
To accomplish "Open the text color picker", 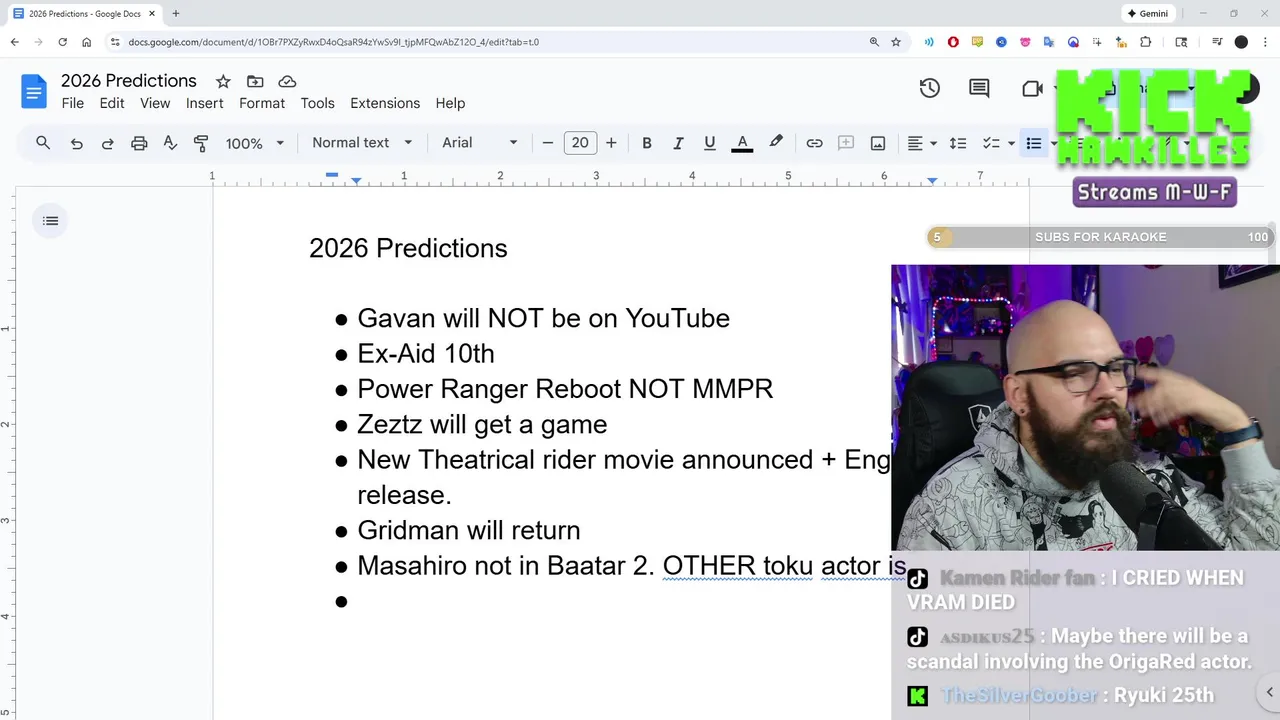I will click(742, 143).
